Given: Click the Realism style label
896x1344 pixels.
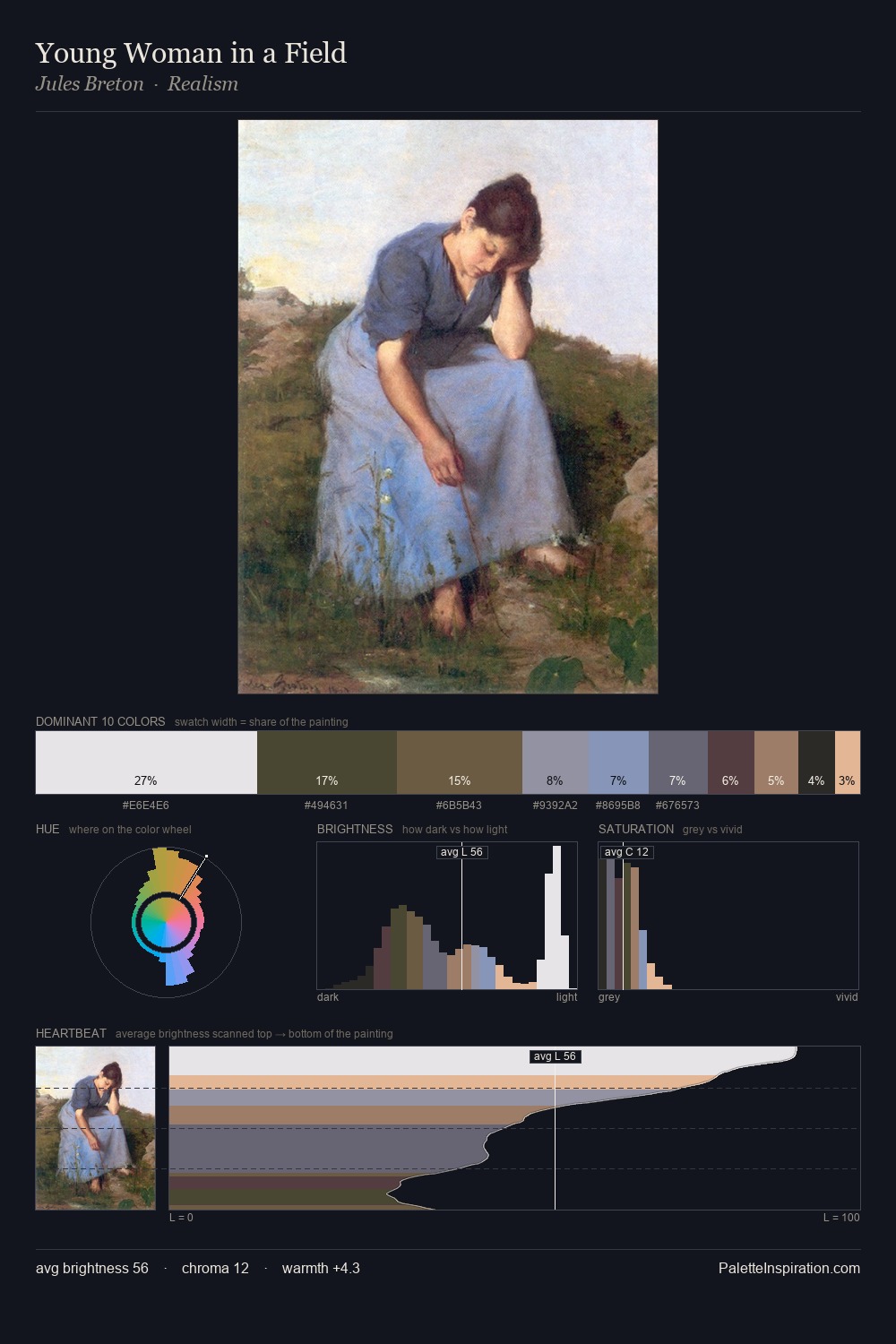Looking at the screenshot, I should click(x=203, y=84).
